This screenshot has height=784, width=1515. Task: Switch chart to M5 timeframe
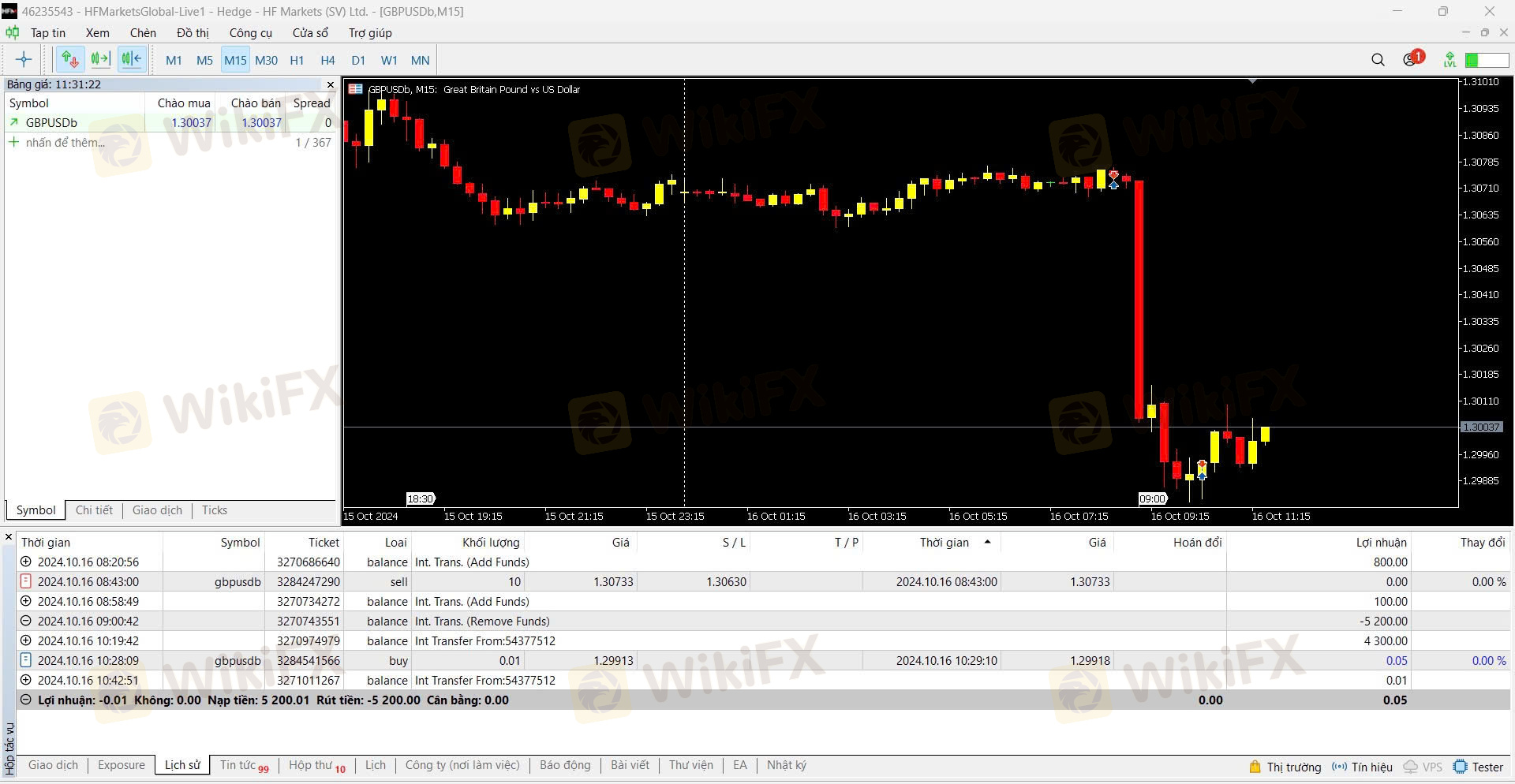[204, 60]
